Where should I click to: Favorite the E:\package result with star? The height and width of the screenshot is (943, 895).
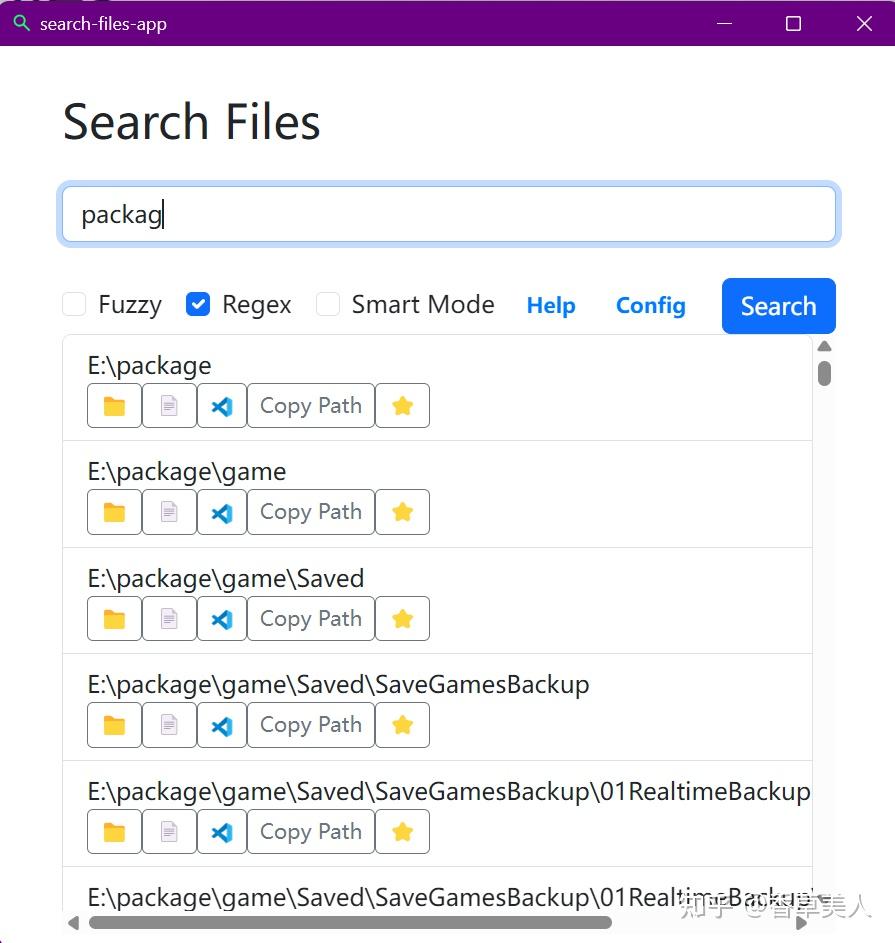tap(403, 406)
